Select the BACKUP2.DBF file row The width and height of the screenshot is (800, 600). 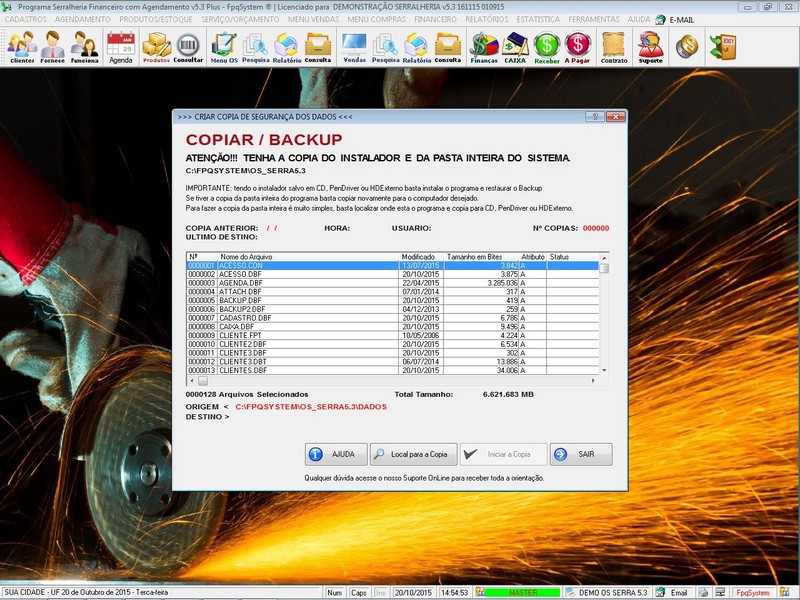[392, 309]
